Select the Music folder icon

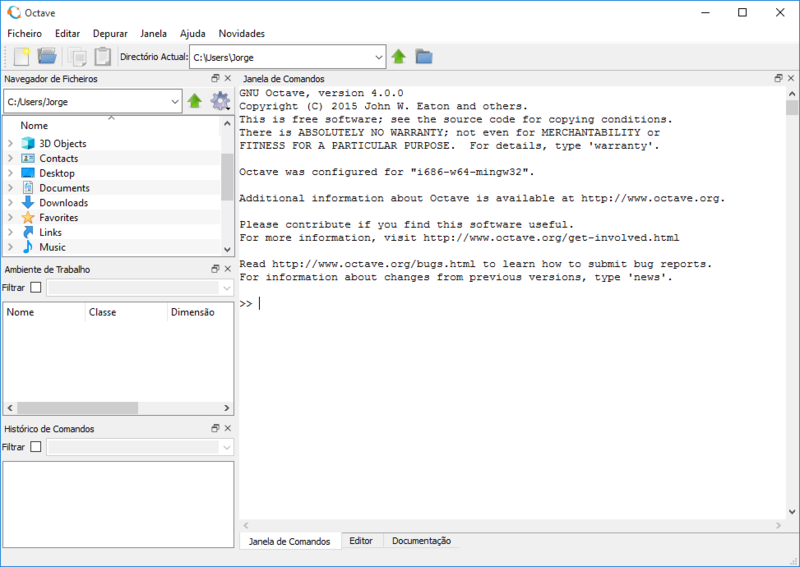(28, 247)
